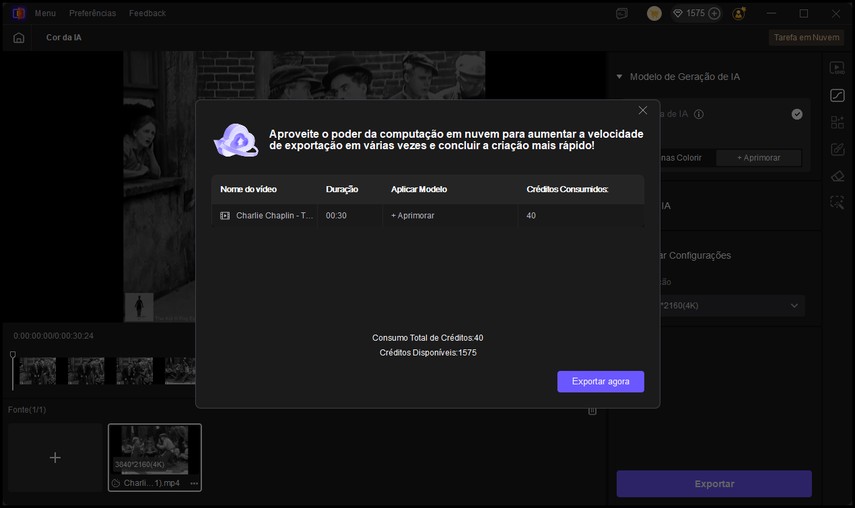Click the info icon beside Cor da IA
The image size is (855, 508).
[x=699, y=115]
